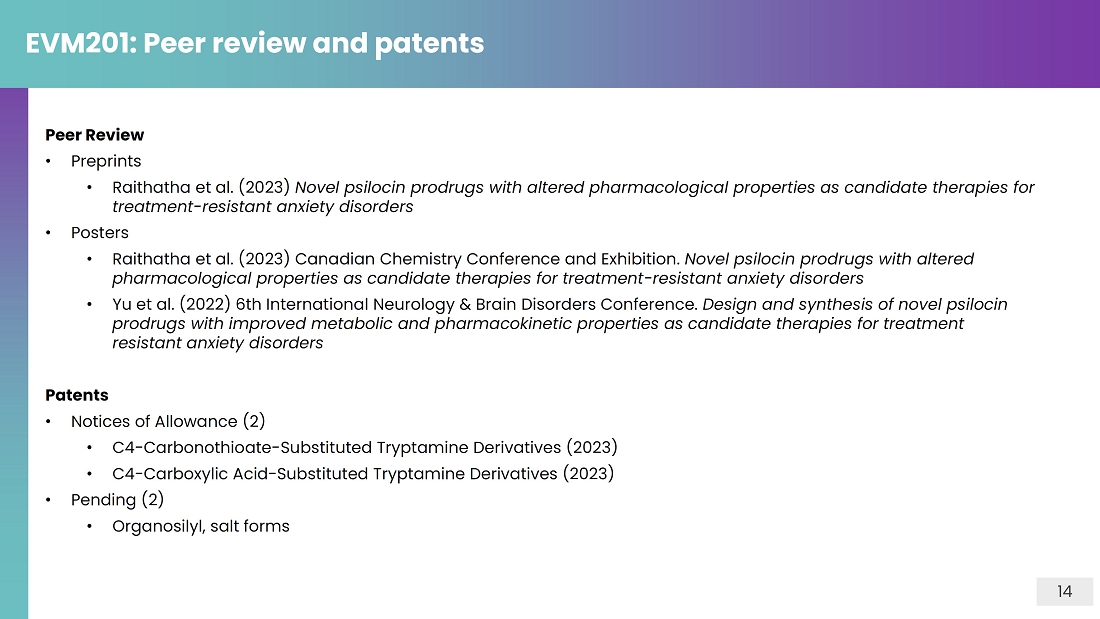Screen dimensions: 1100x619
Task: Select the Raithatha et al. (2023) preprint citation
Action: click(573, 197)
